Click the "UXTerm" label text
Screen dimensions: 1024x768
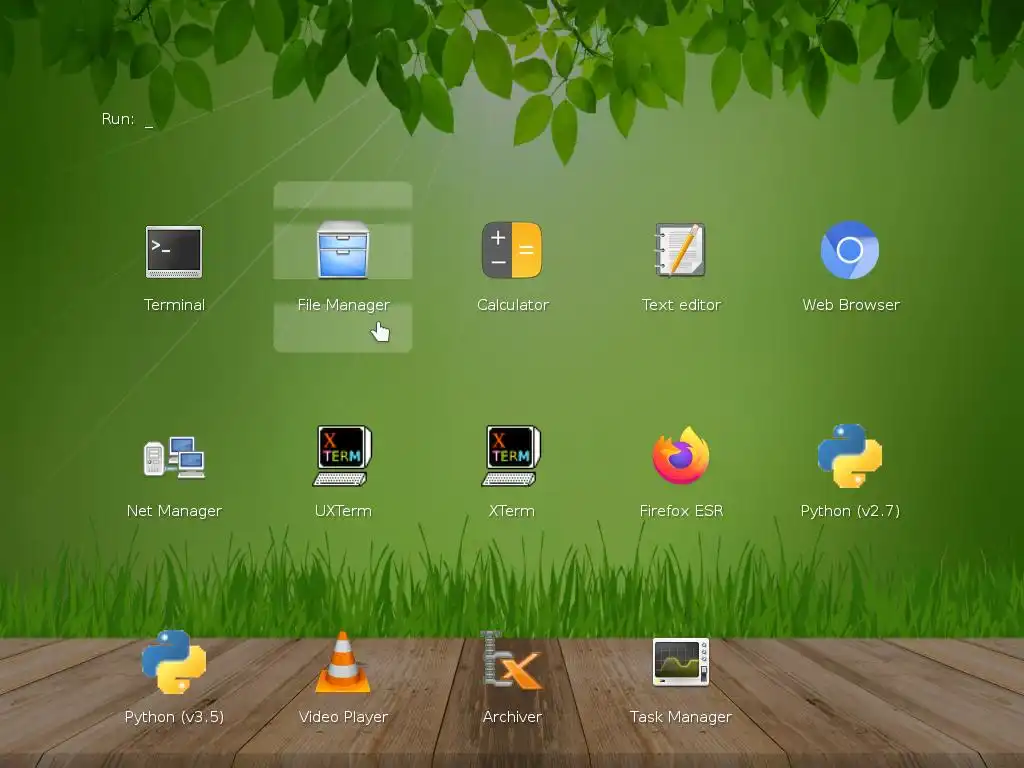coord(343,511)
